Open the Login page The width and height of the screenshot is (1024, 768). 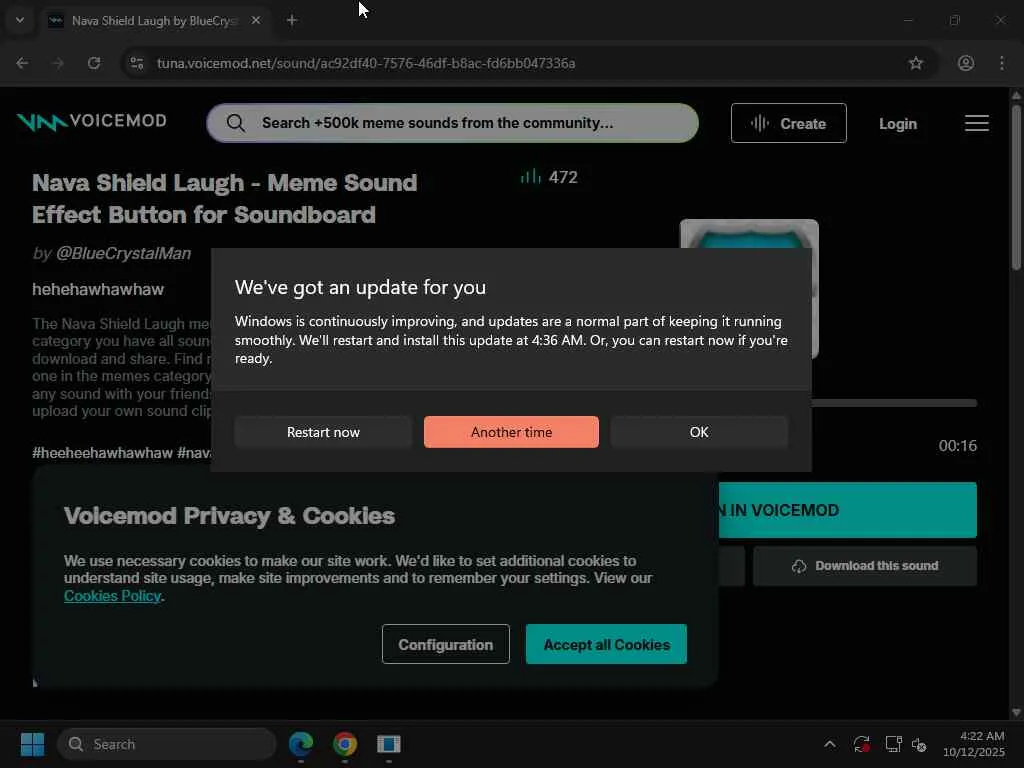click(x=897, y=123)
